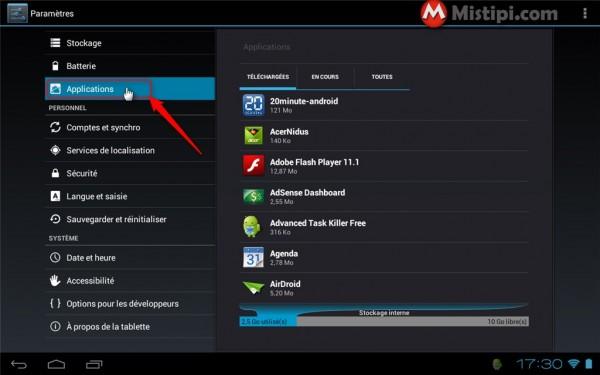The height and width of the screenshot is (375, 600).
Task: Open the Agenda app entry
Action: coord(384,258)
